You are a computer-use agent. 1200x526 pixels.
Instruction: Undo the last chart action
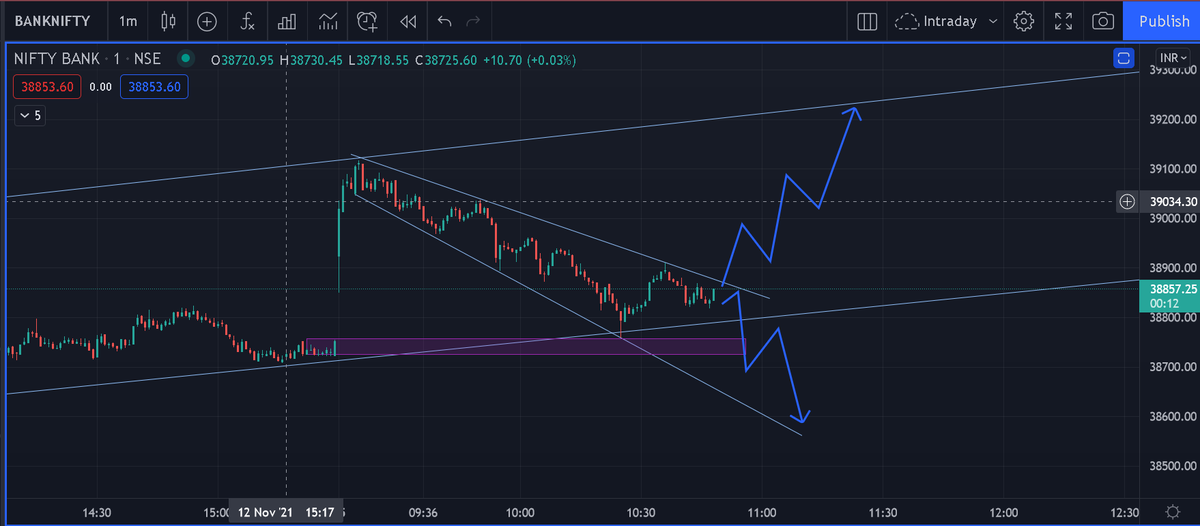[x=445, y=20]
